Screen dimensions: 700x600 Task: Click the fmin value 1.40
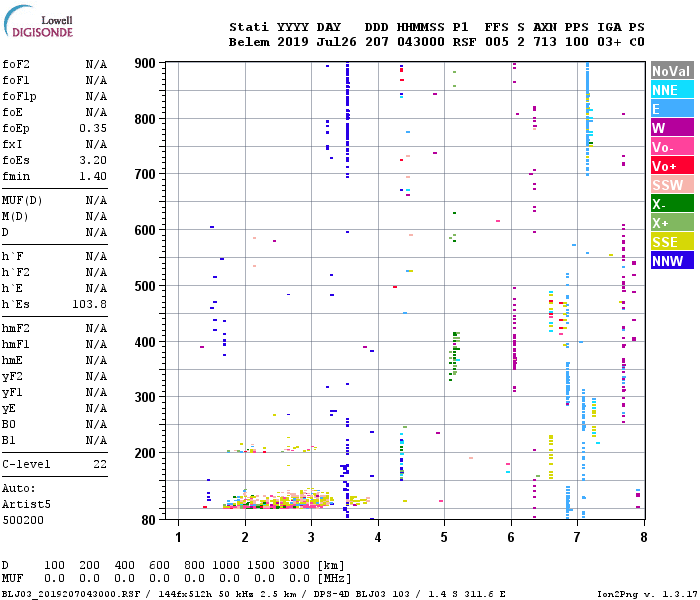(x=93, y=176)
